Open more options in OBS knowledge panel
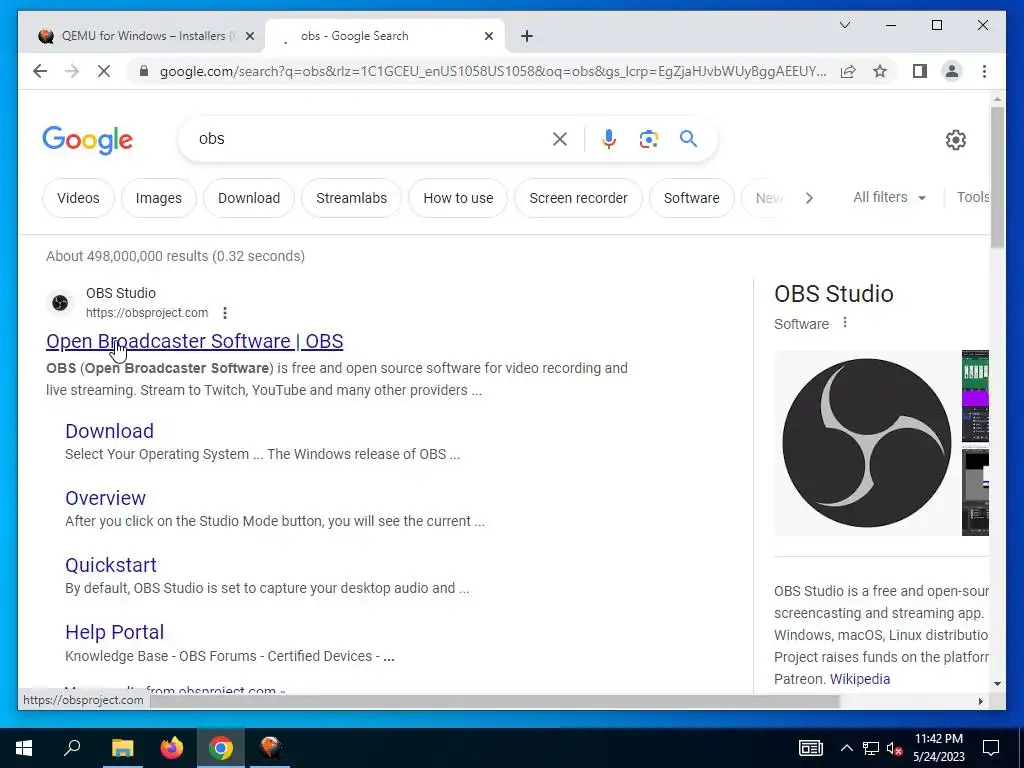Image resolution: width=1024 pixels, height=768 pixels. pos(844,323)
